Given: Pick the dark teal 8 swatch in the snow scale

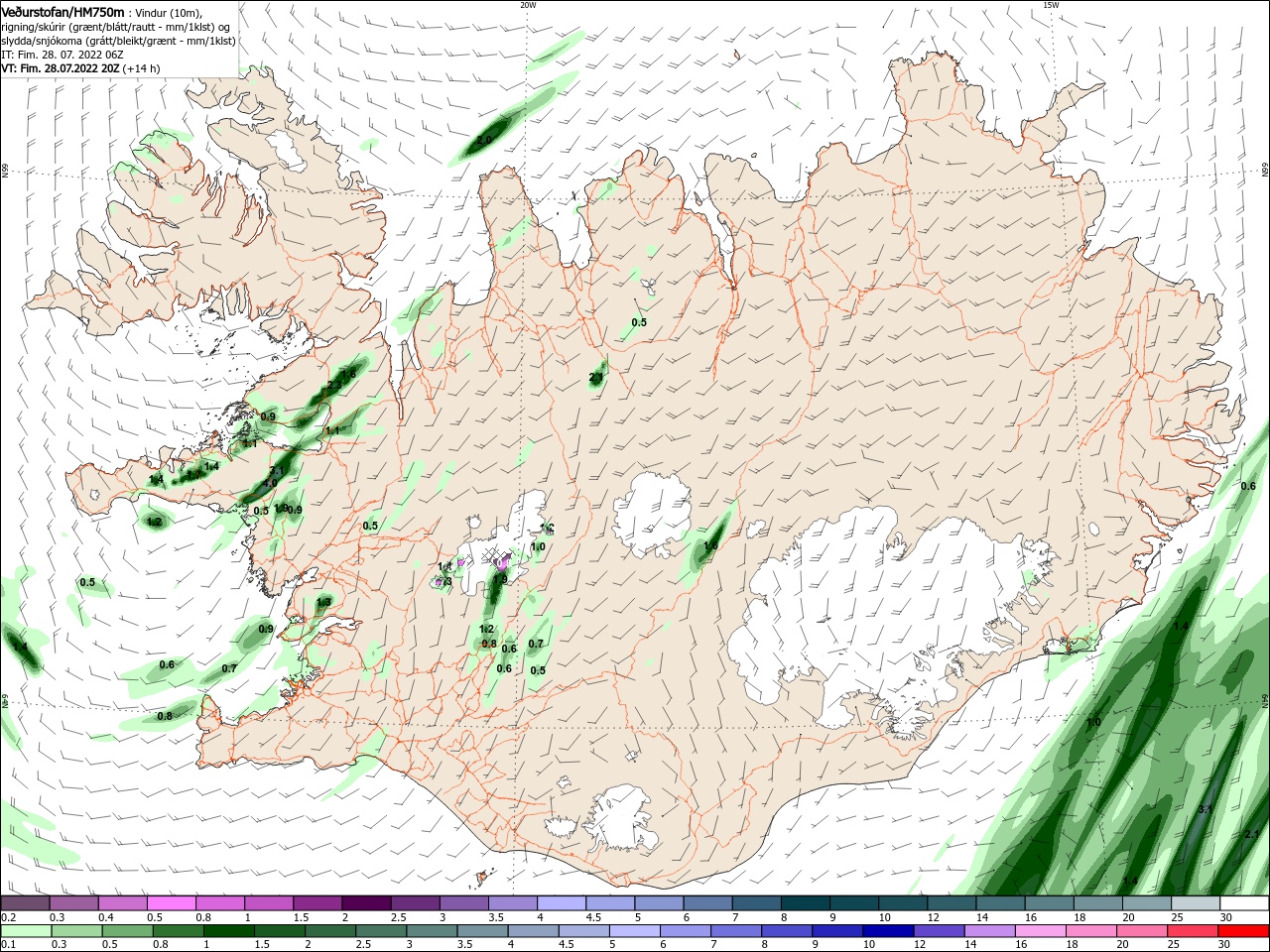Looking at the screenshot, I should 804,903.
